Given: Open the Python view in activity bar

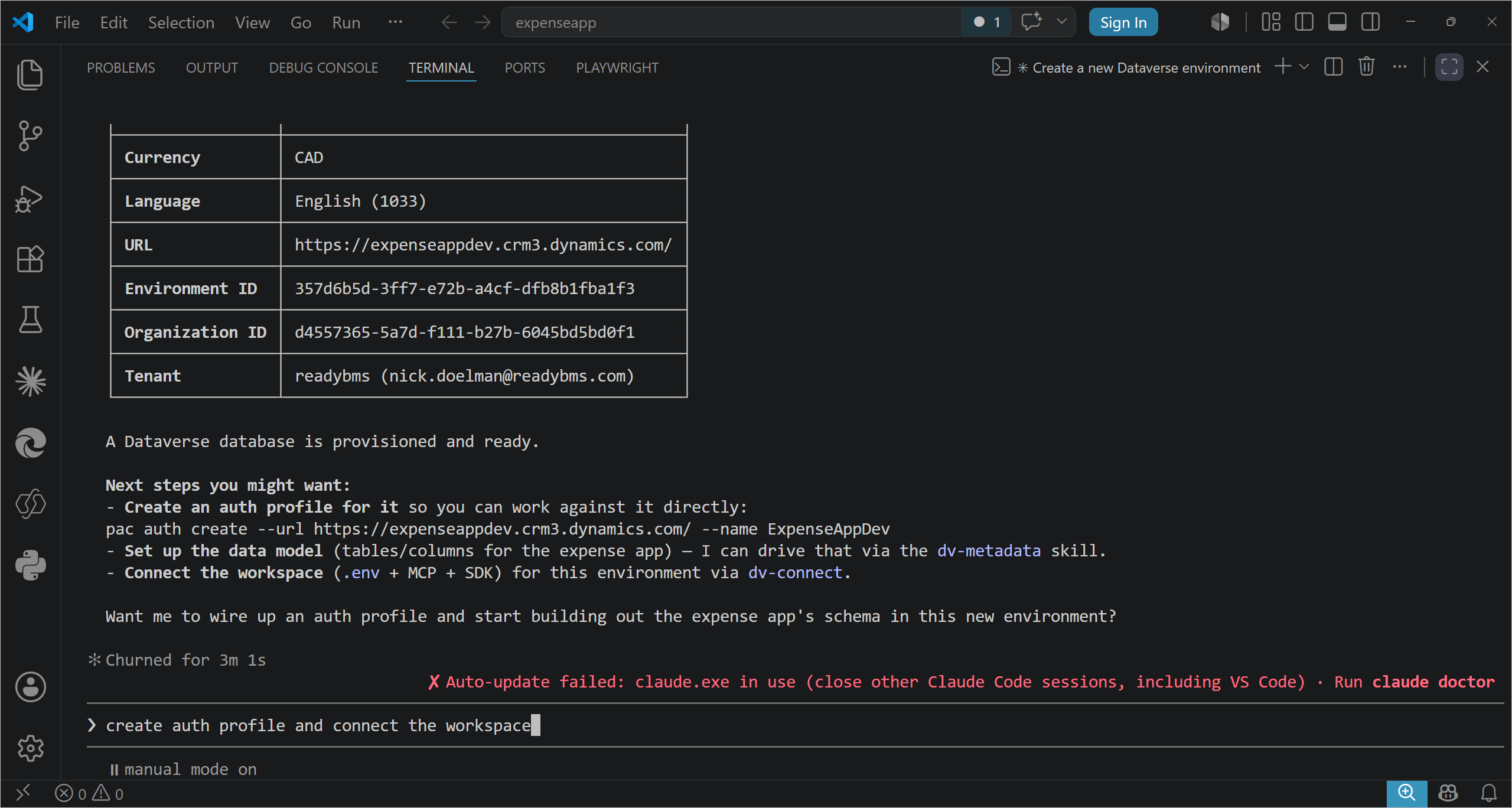Looking at the screenshot, I should 30,565.
